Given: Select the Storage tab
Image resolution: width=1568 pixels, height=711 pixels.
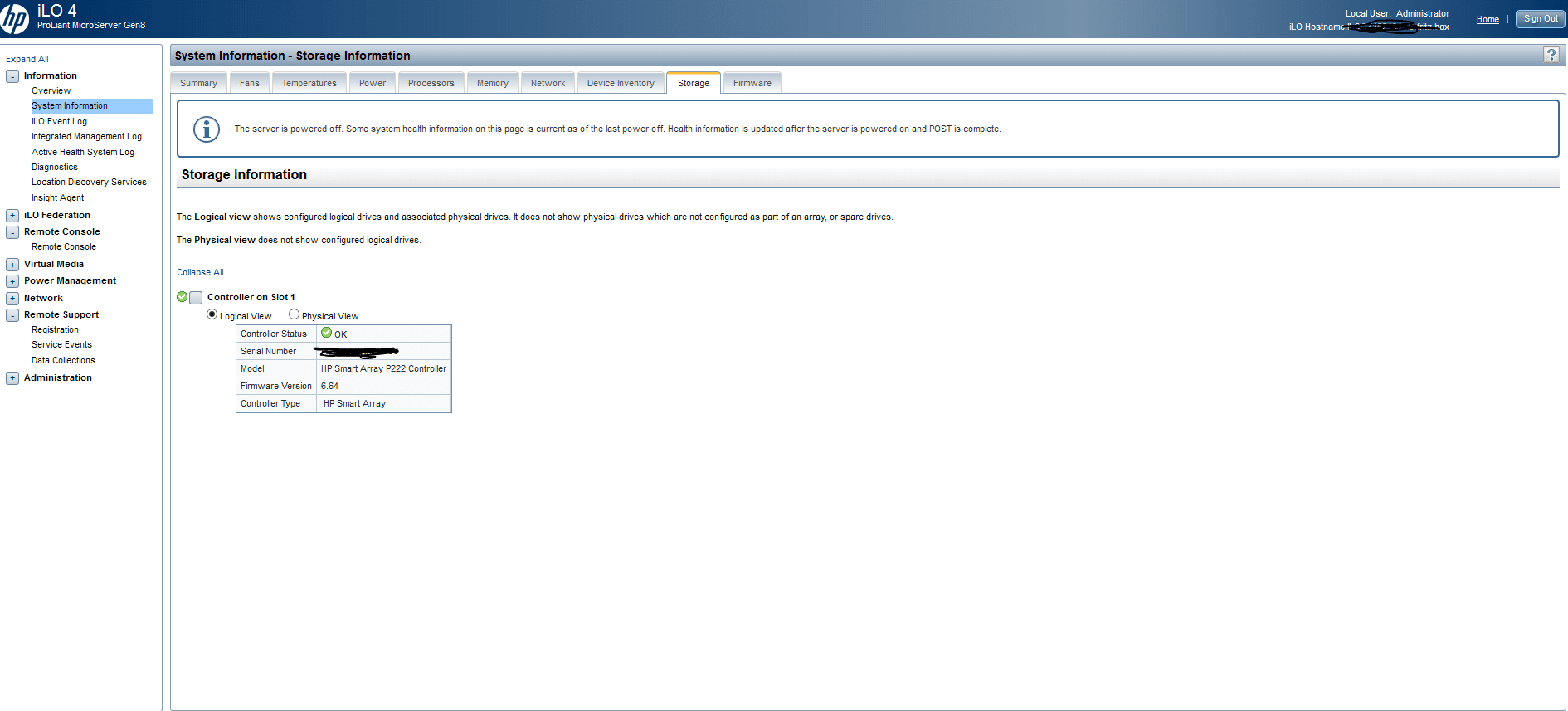Looking at the screenshot, I should point(694,83).
